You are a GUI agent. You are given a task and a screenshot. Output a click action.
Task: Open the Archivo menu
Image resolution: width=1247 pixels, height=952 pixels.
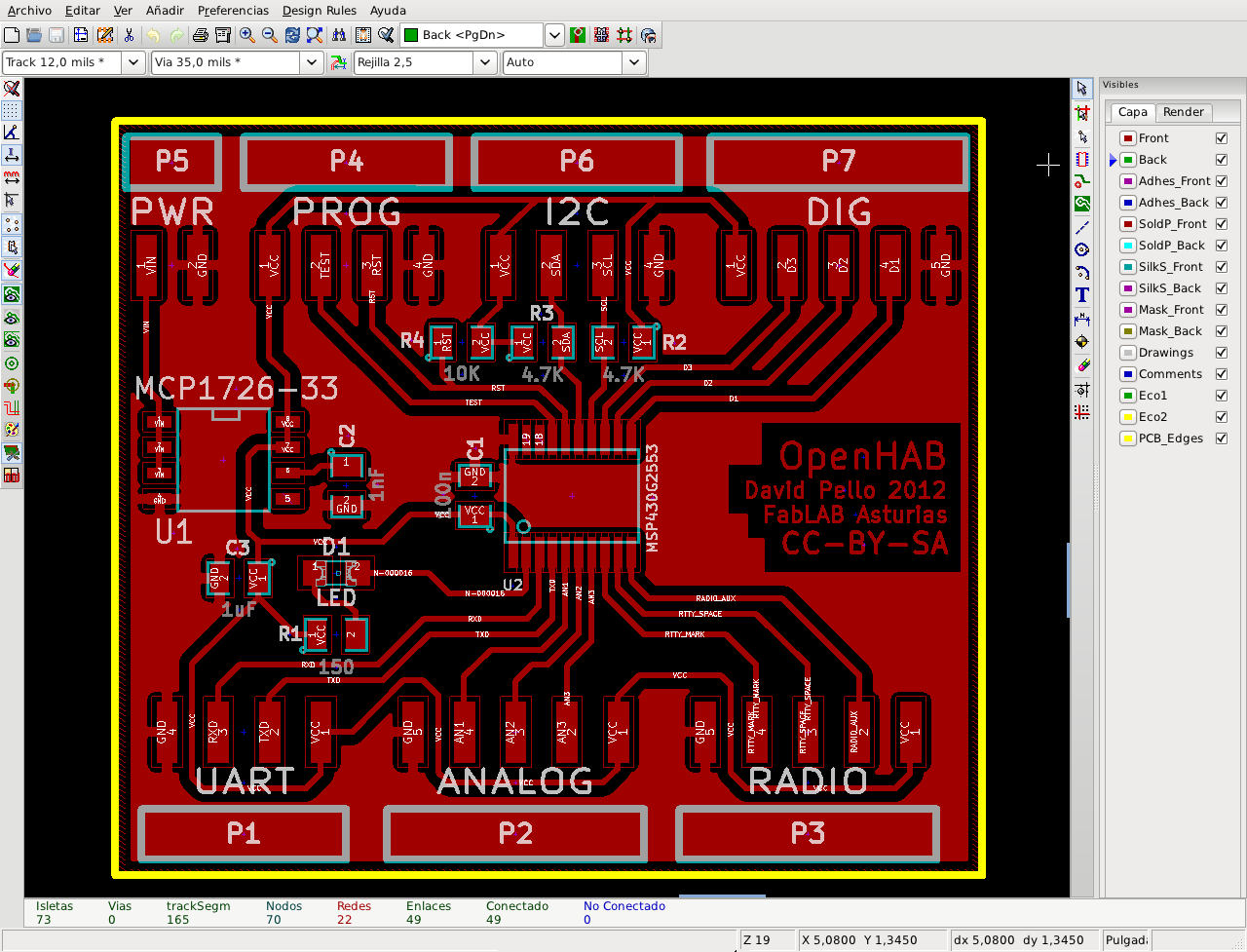[29, 11]
